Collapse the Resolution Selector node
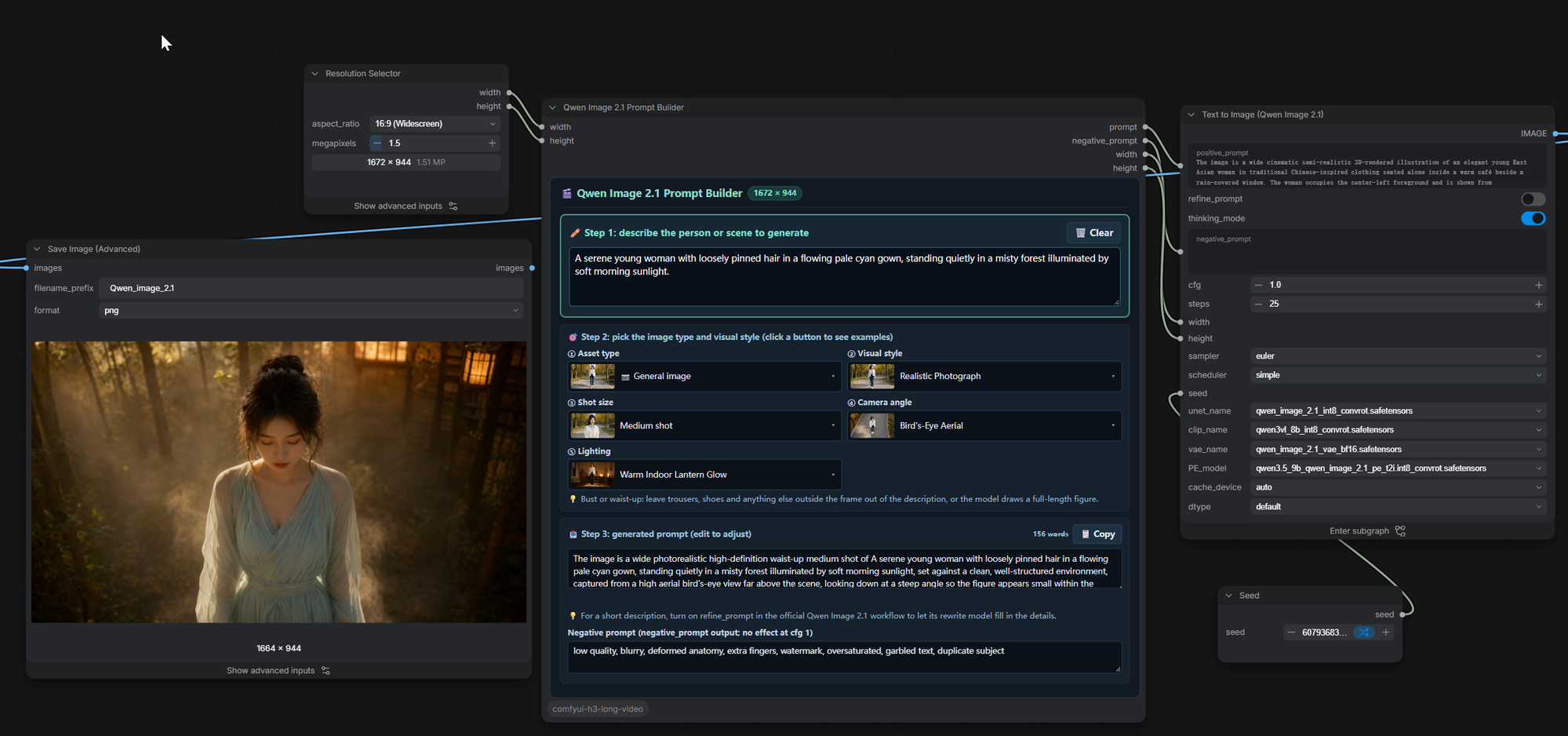Screen dimensions: 1568x736 (315, 74)
